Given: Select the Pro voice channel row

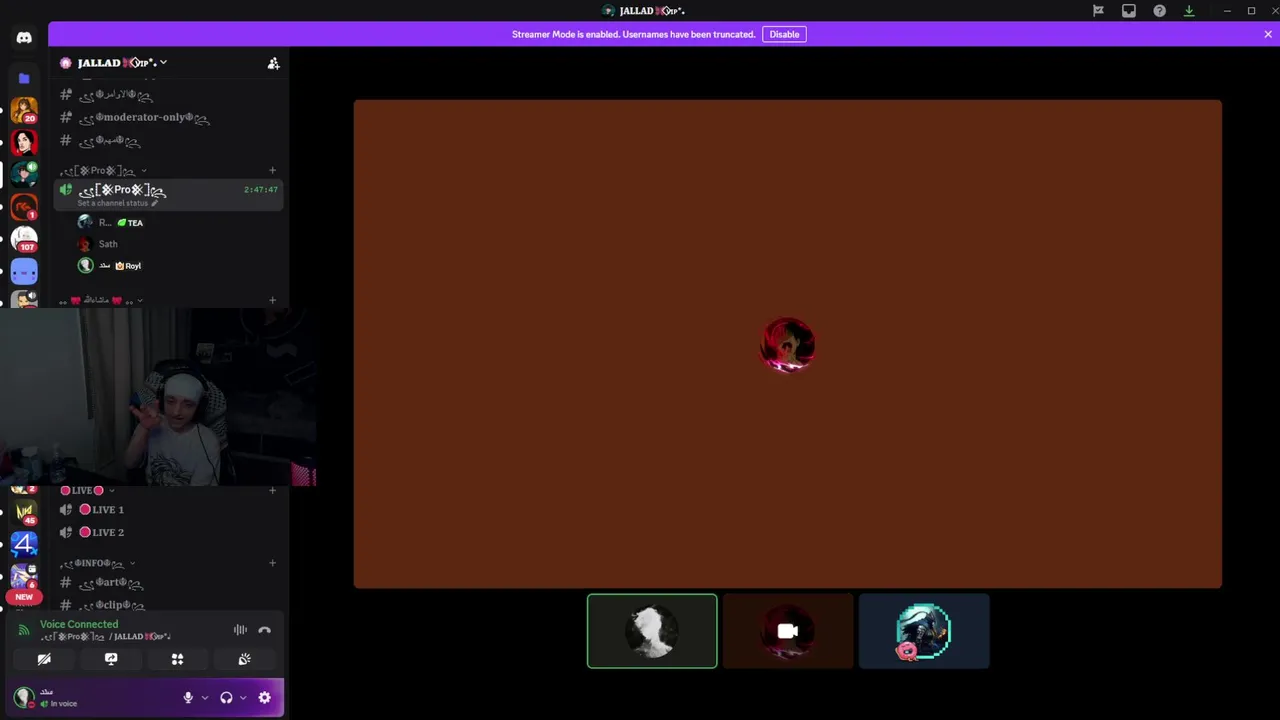Looking at the screenshot, I should tap(168, 195).
